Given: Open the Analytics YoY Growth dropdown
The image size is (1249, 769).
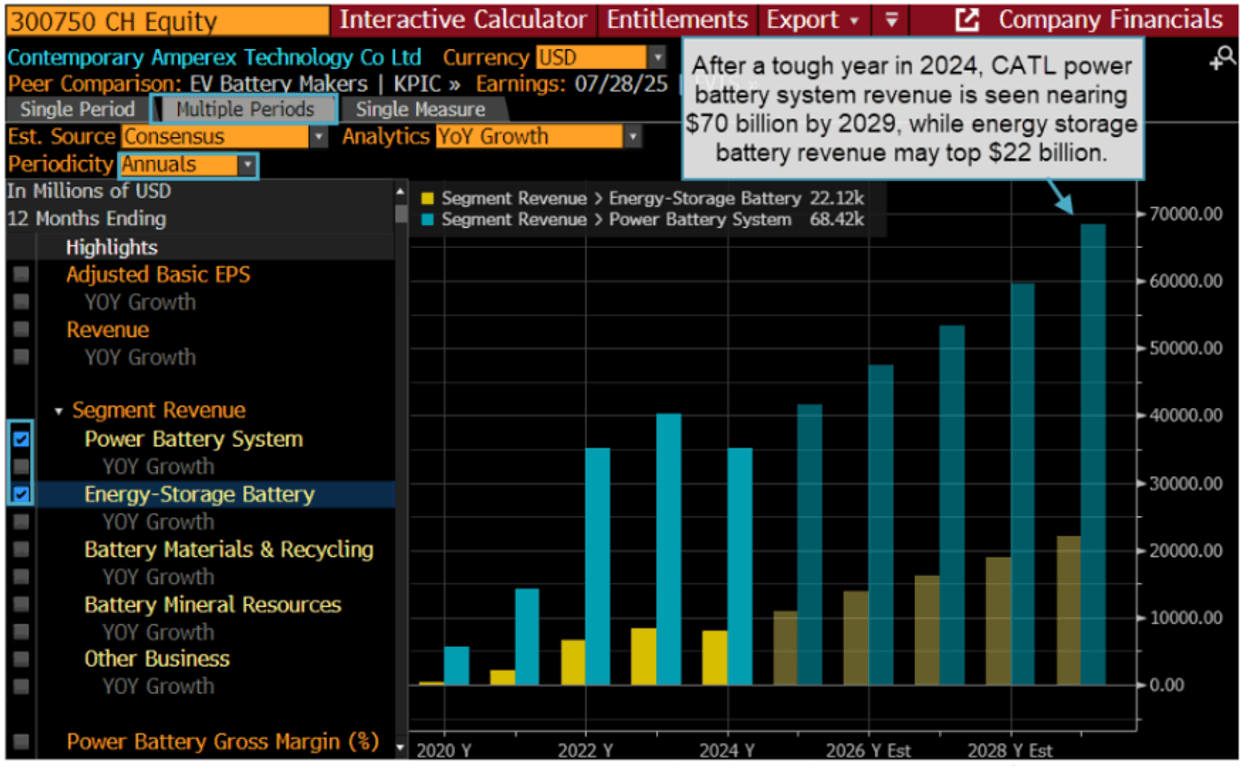Looking at the screenshot, I should click(x=634, y=136).
